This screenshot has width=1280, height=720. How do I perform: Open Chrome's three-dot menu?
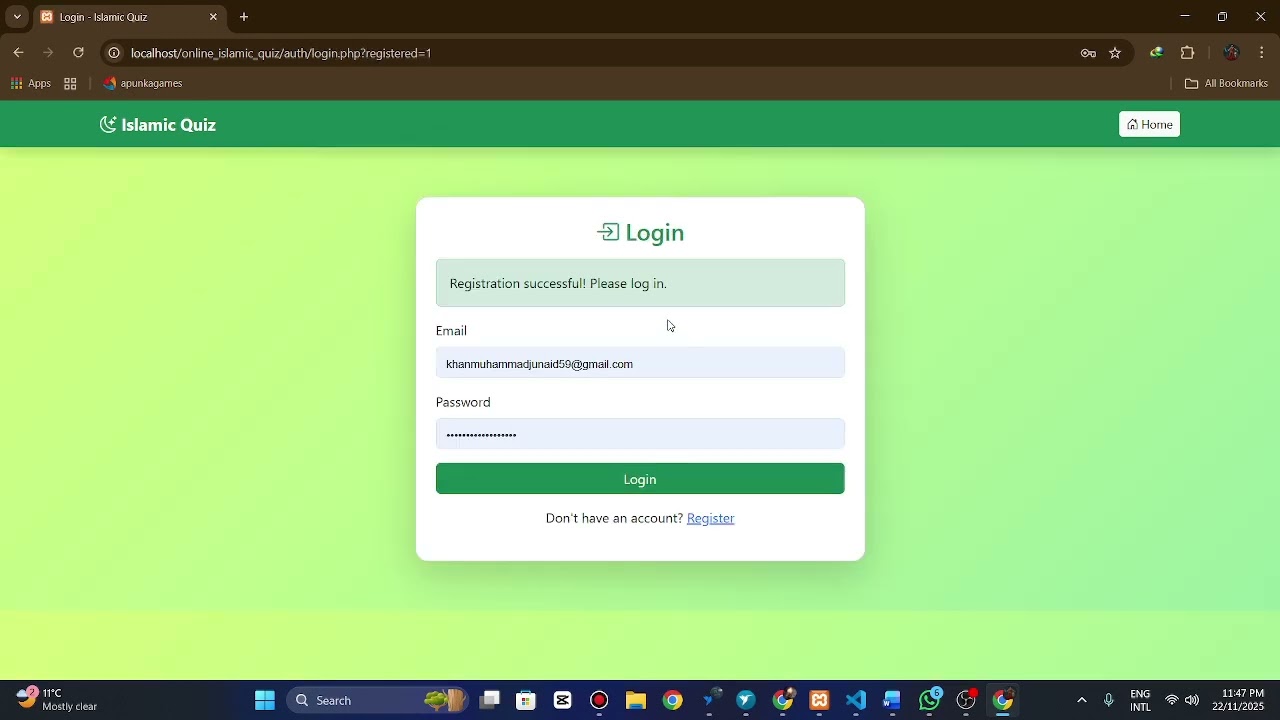pyautogui.click(x=1262, y=53)
